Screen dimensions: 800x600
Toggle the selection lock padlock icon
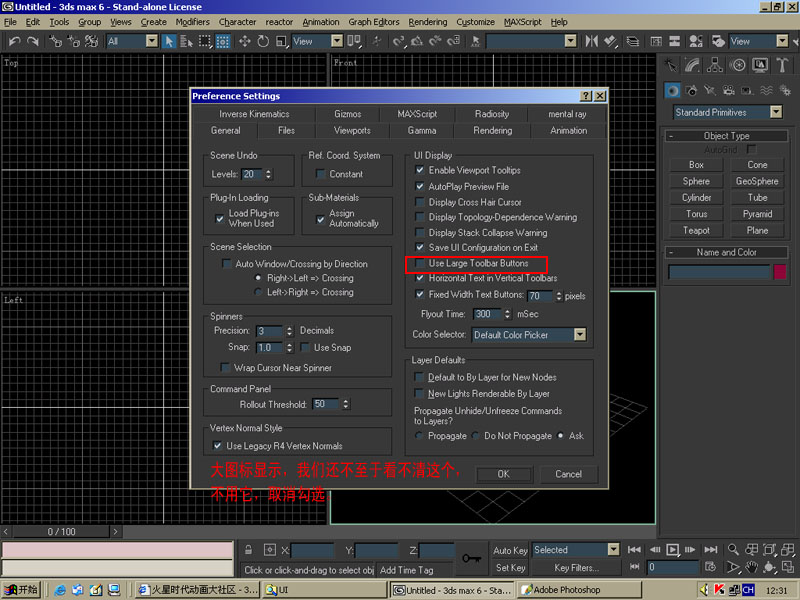point(248,550)
